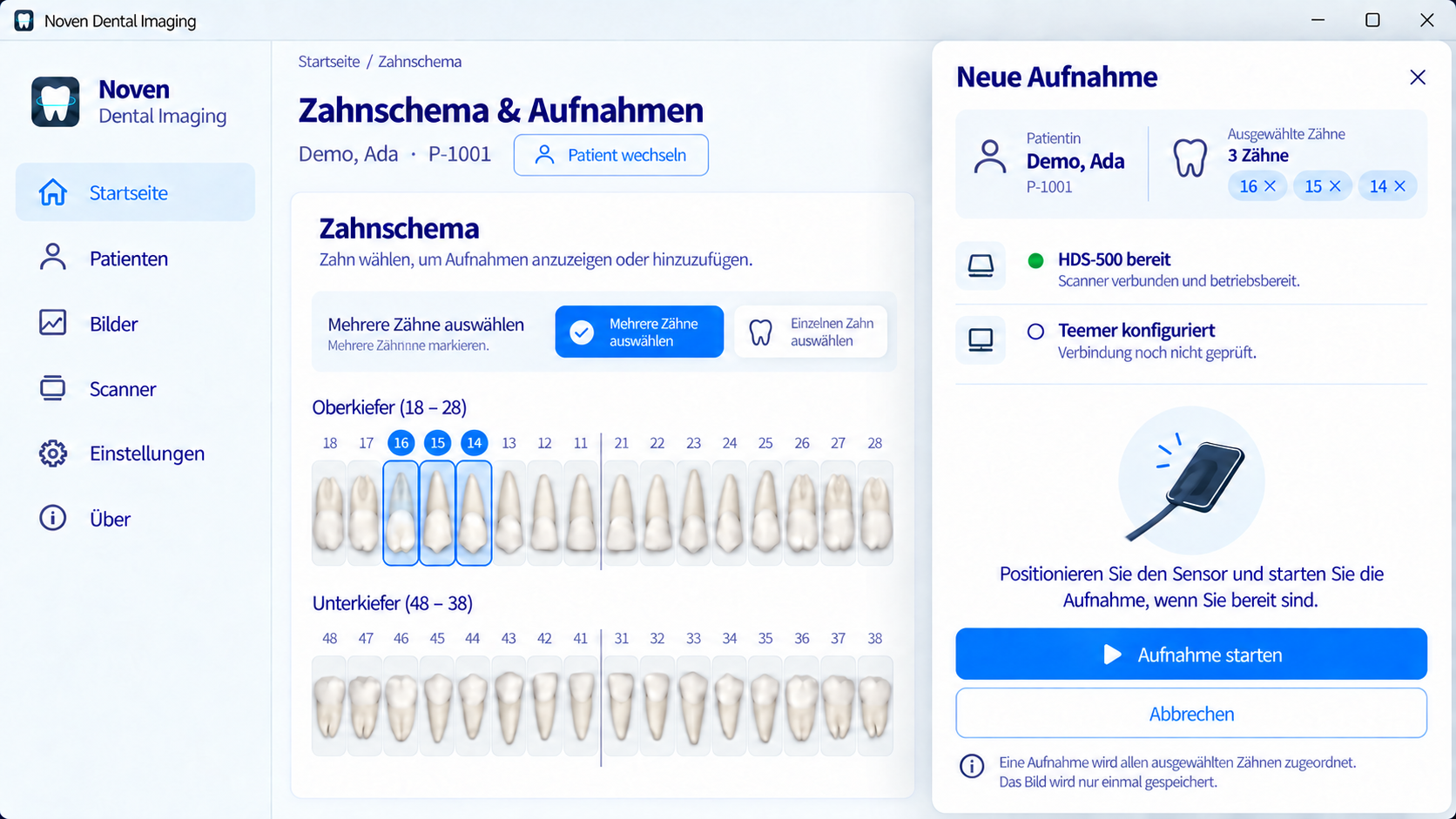
Task: Click tooth number 18 label in Oberkiefer
Action: click(330, 443)
